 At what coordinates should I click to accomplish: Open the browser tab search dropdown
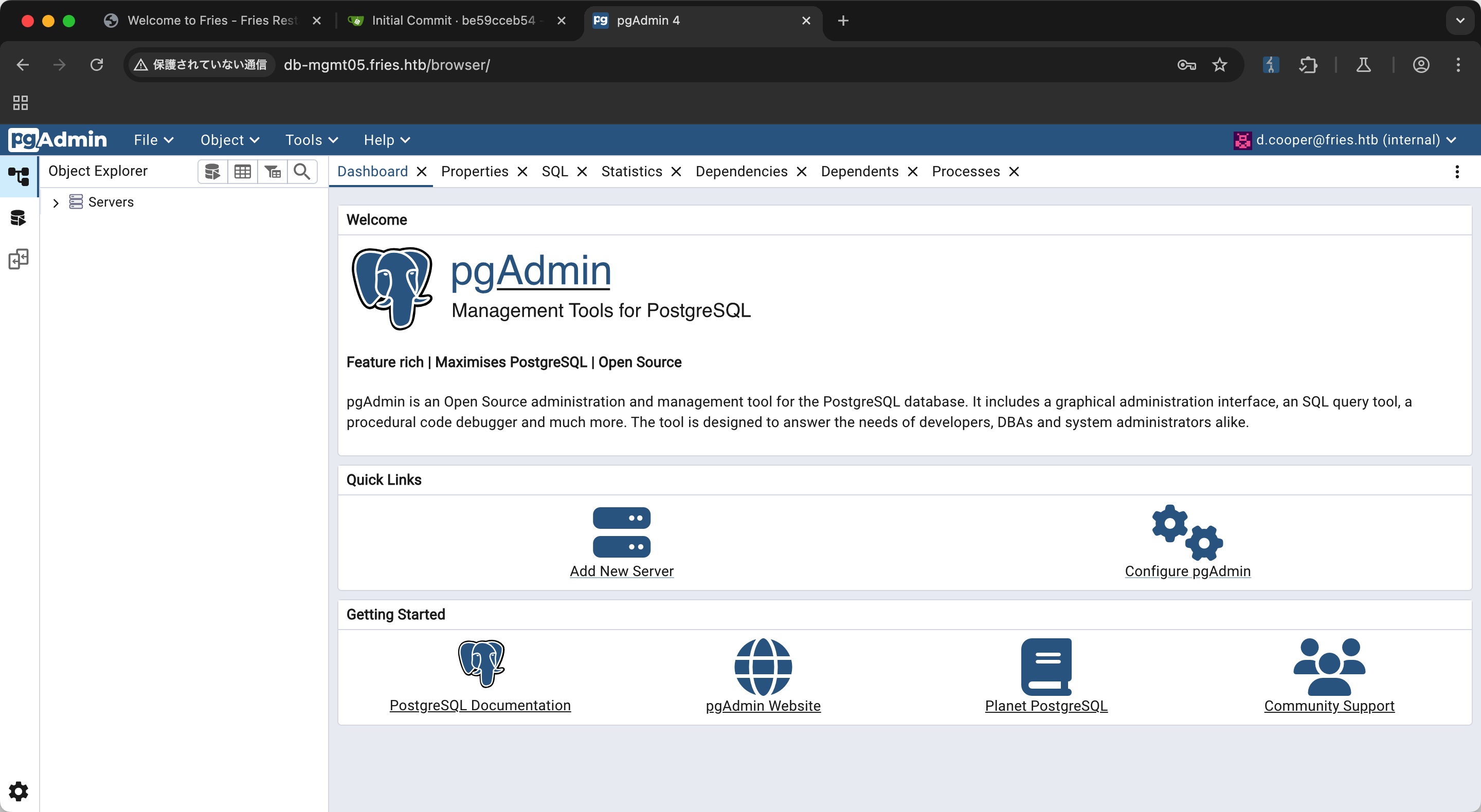[1460, 21]
